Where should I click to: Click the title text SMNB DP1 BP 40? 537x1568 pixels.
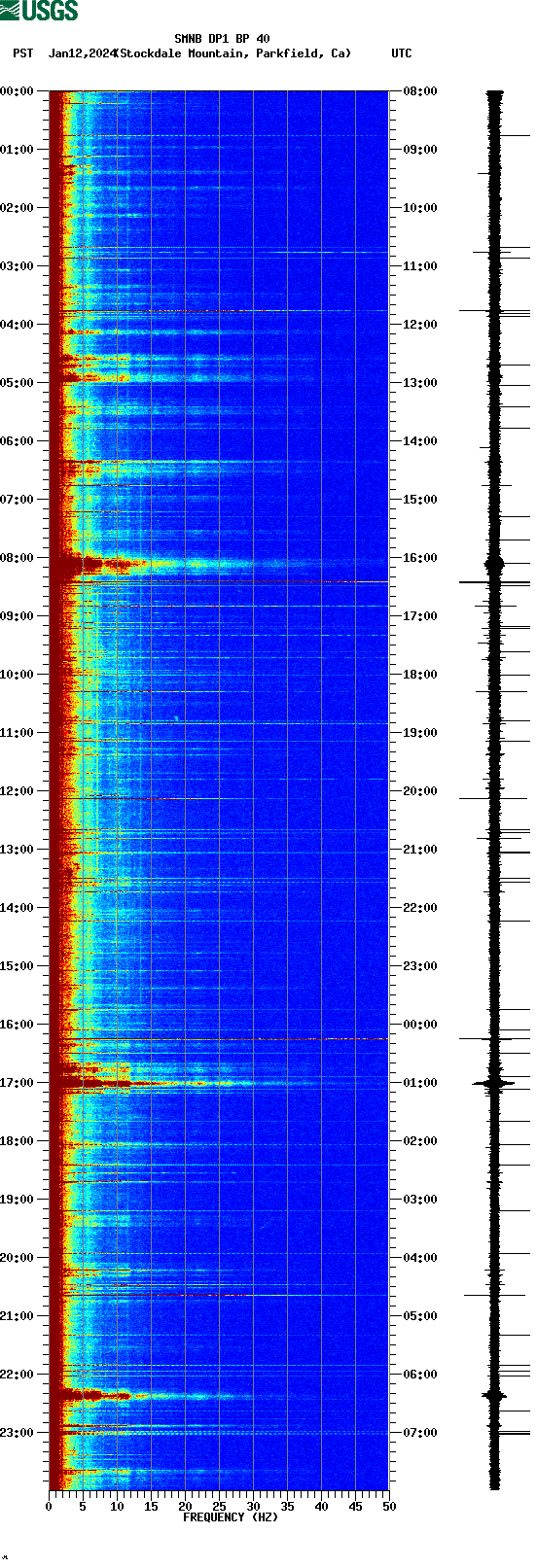[x=222, y=40]
